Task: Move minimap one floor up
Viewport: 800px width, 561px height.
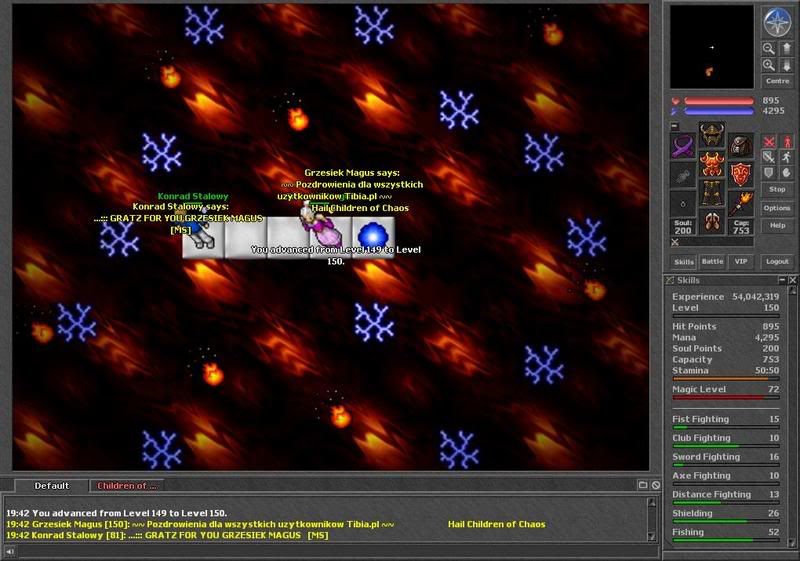Action: point(786,48)
